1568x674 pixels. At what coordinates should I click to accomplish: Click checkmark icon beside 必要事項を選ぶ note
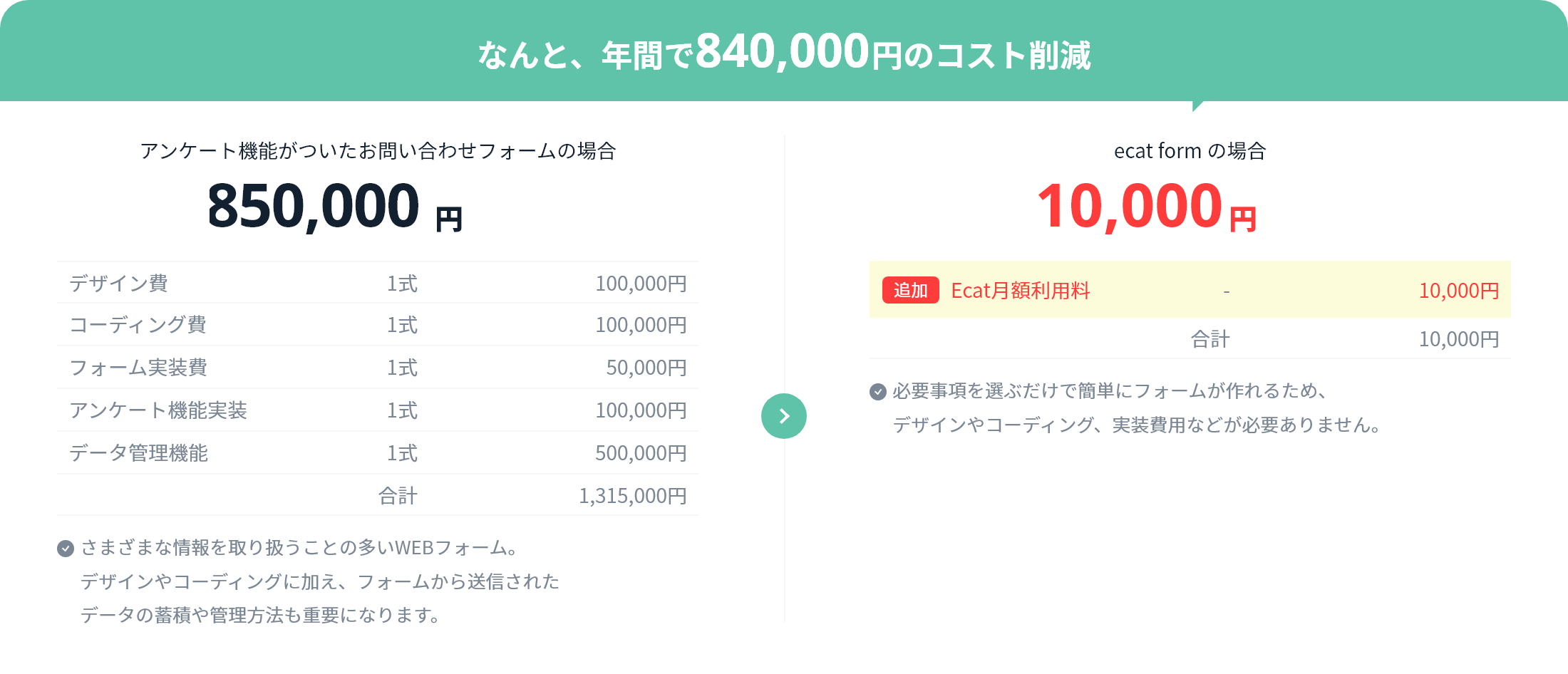click(878, 391)
